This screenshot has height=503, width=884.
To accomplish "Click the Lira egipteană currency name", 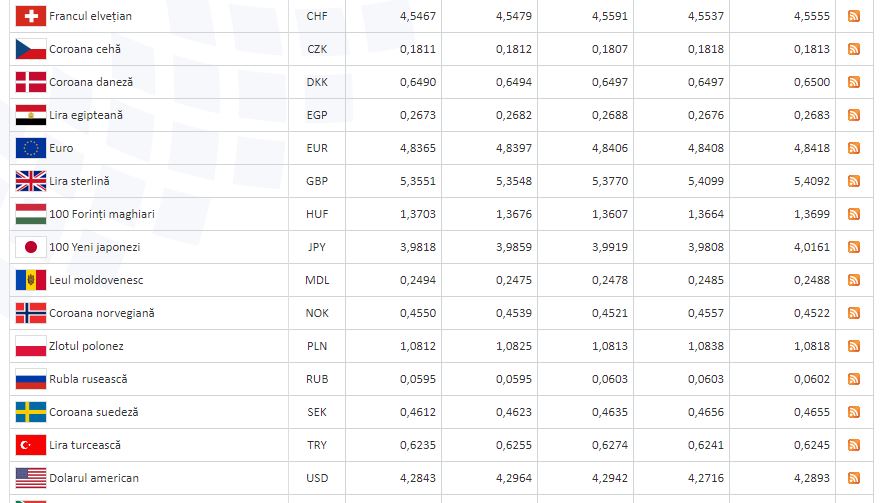I will [86, 115].
